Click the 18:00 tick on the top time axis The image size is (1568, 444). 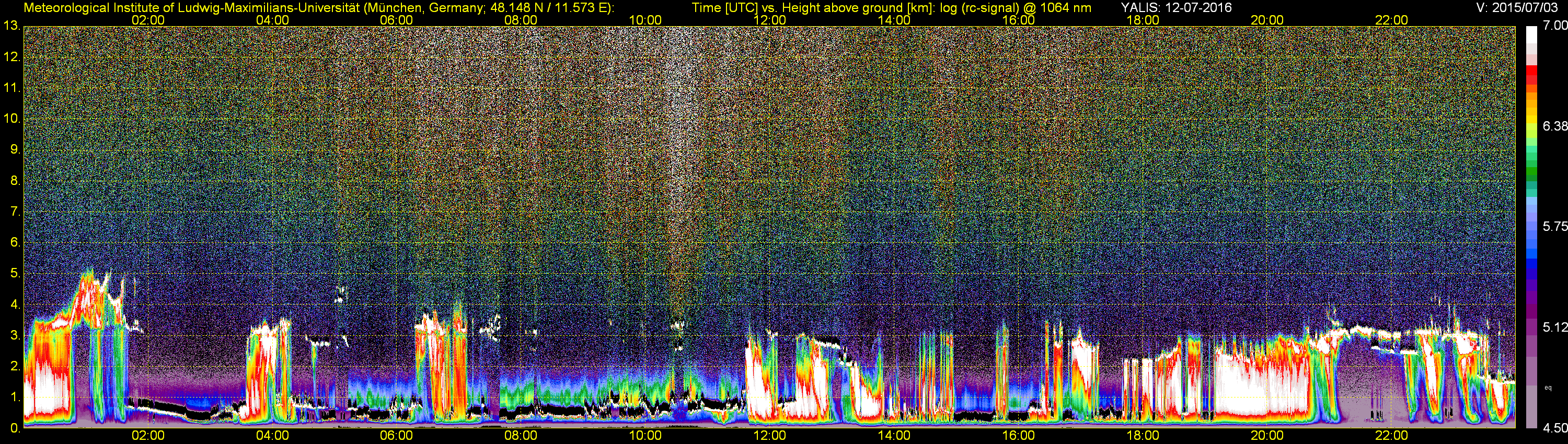1143,20
